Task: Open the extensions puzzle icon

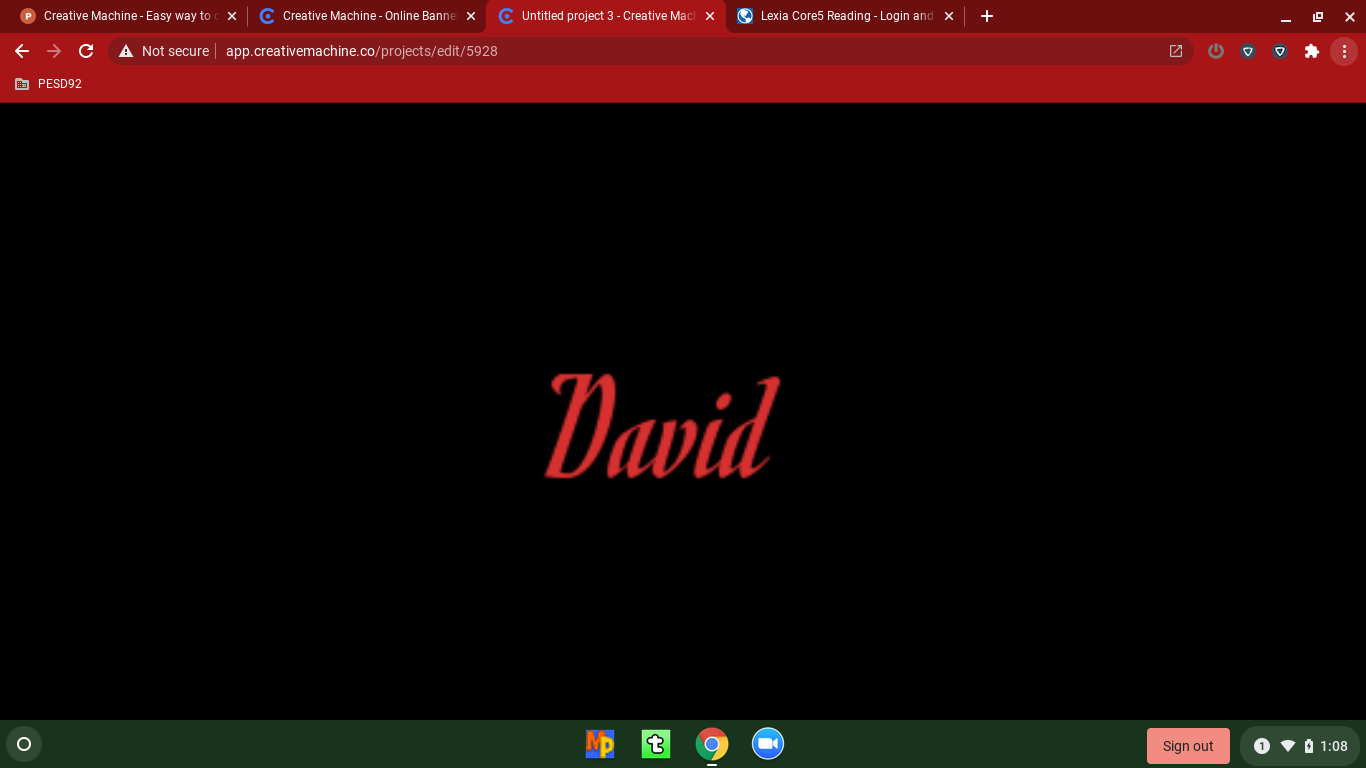Action: click(1312, 51)
